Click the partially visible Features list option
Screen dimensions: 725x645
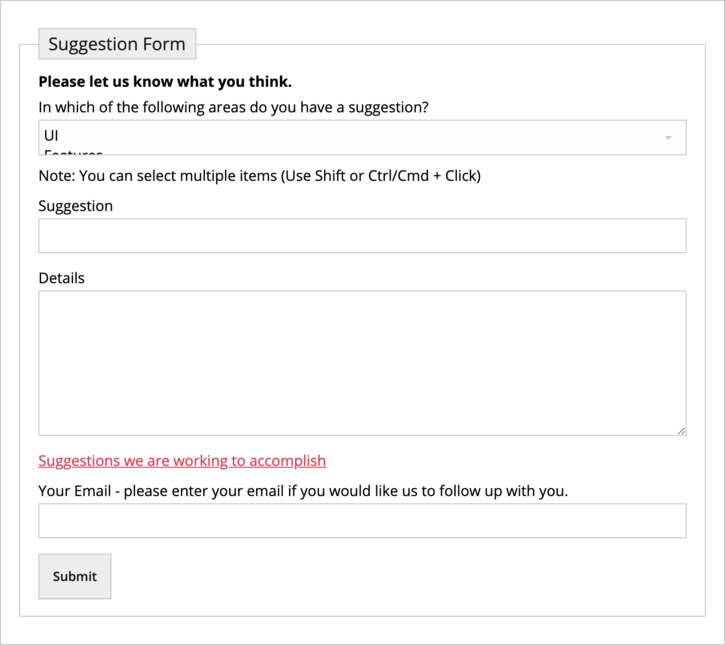[73, 152]
